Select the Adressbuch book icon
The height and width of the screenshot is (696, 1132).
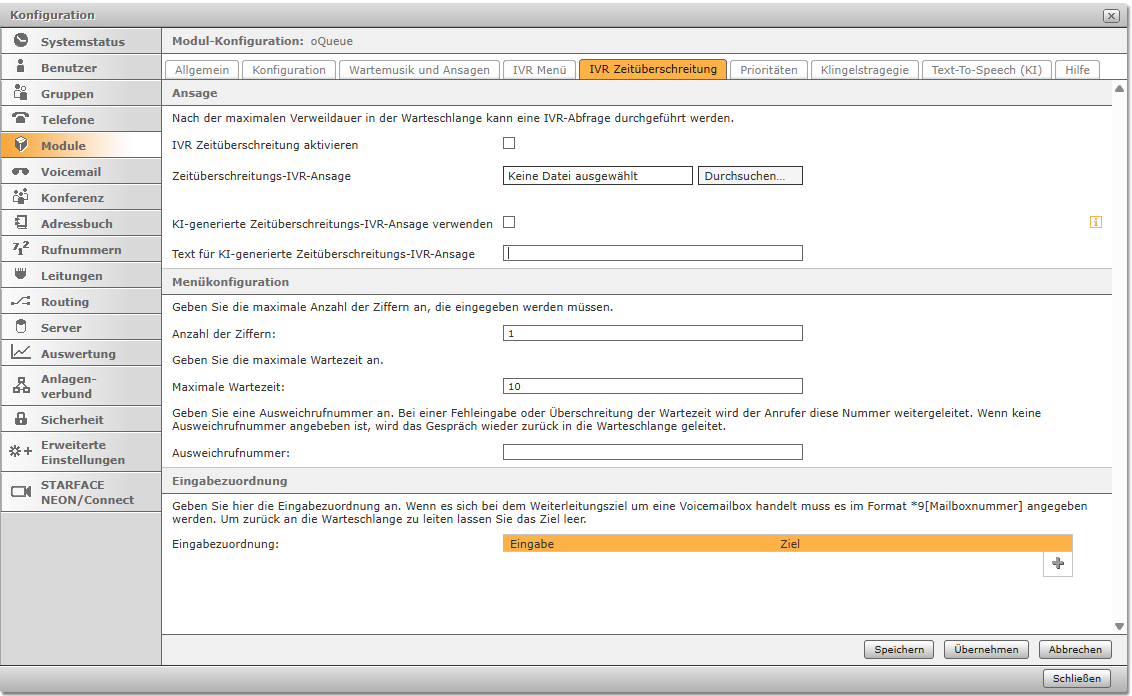coord(21,223)
